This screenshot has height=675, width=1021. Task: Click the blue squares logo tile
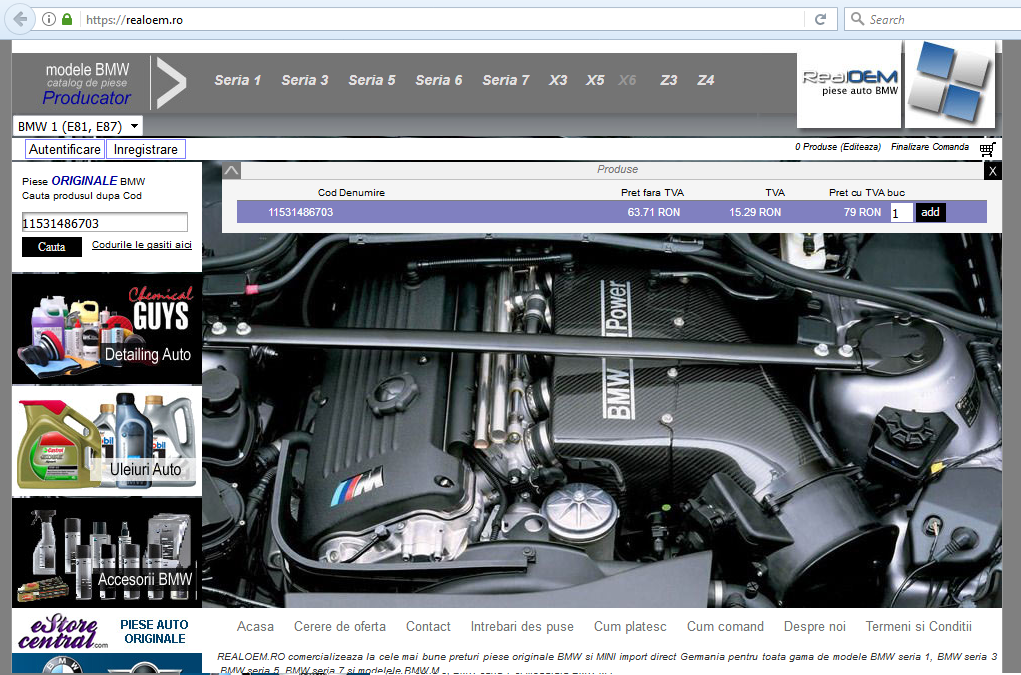pos(949,84)
